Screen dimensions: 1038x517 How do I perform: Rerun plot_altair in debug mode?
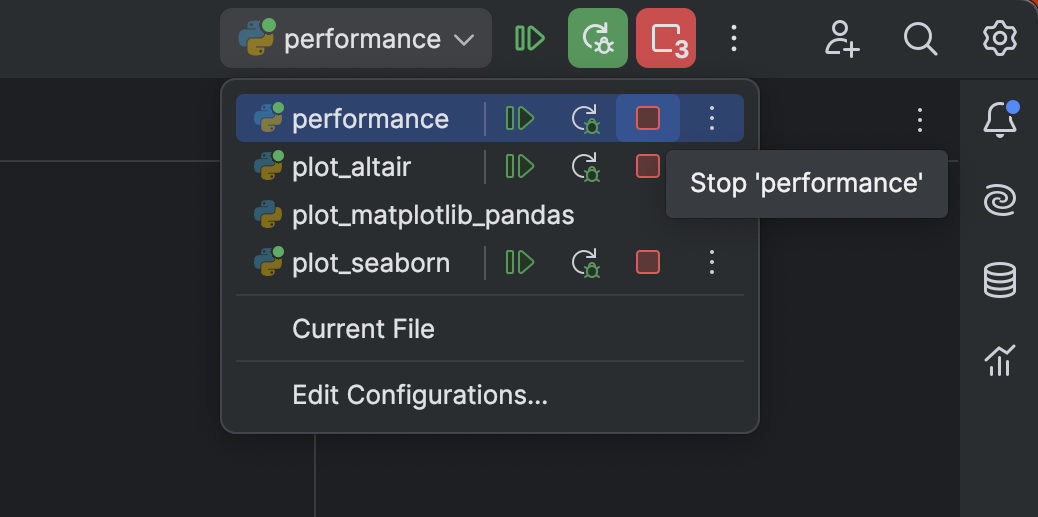point(585,166)
